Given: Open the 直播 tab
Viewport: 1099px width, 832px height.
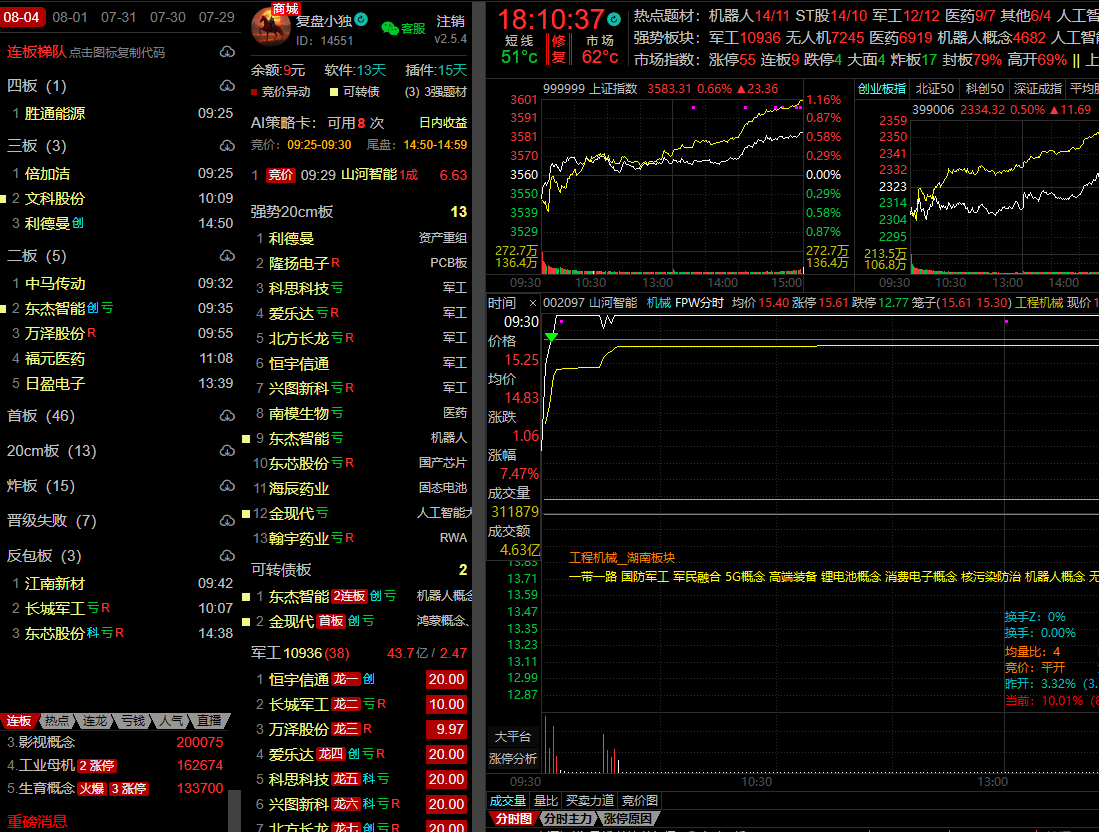Looking at the screenshot, I should 209,721.
